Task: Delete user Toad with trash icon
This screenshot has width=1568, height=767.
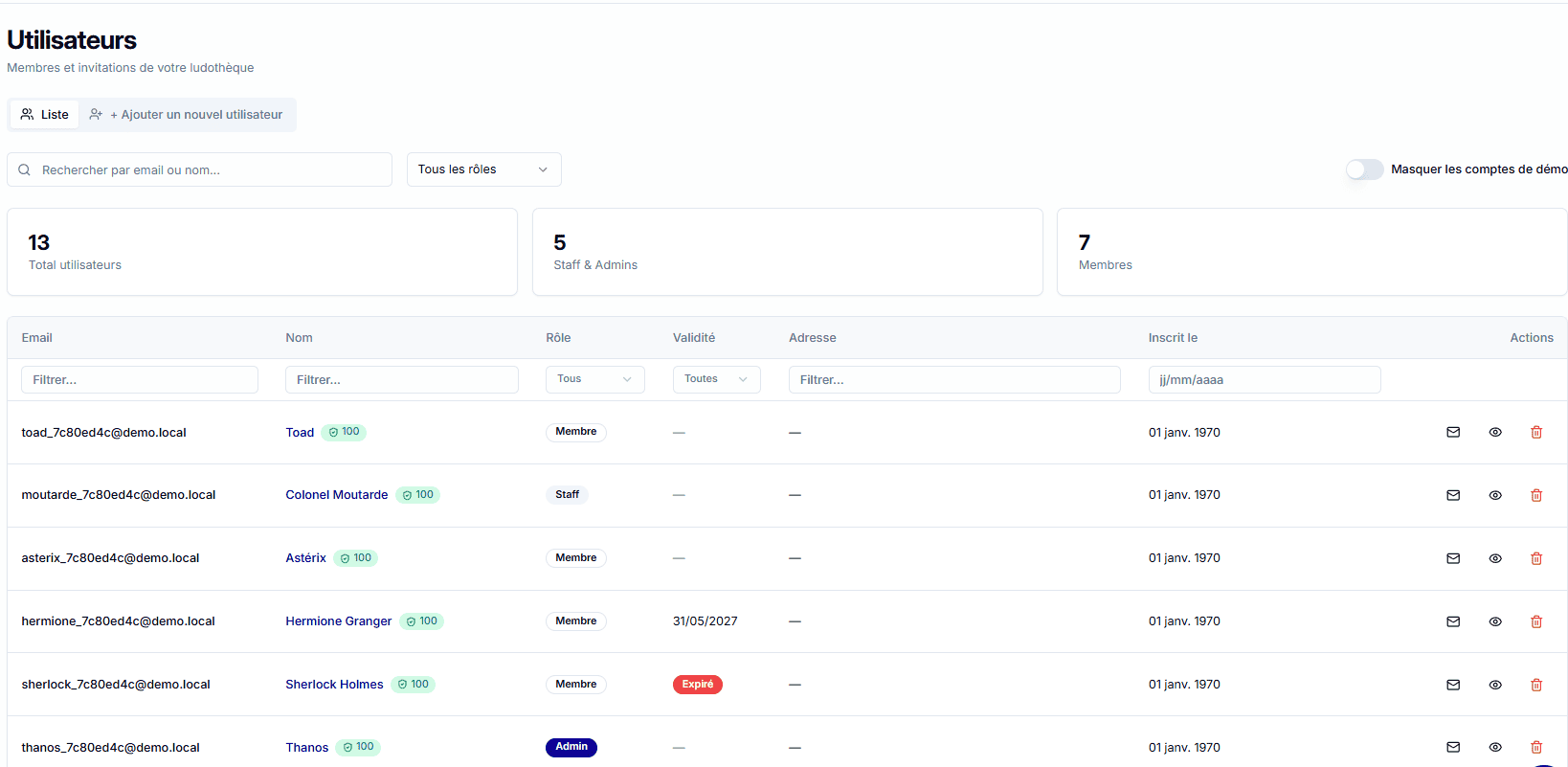Action: 1536,432
